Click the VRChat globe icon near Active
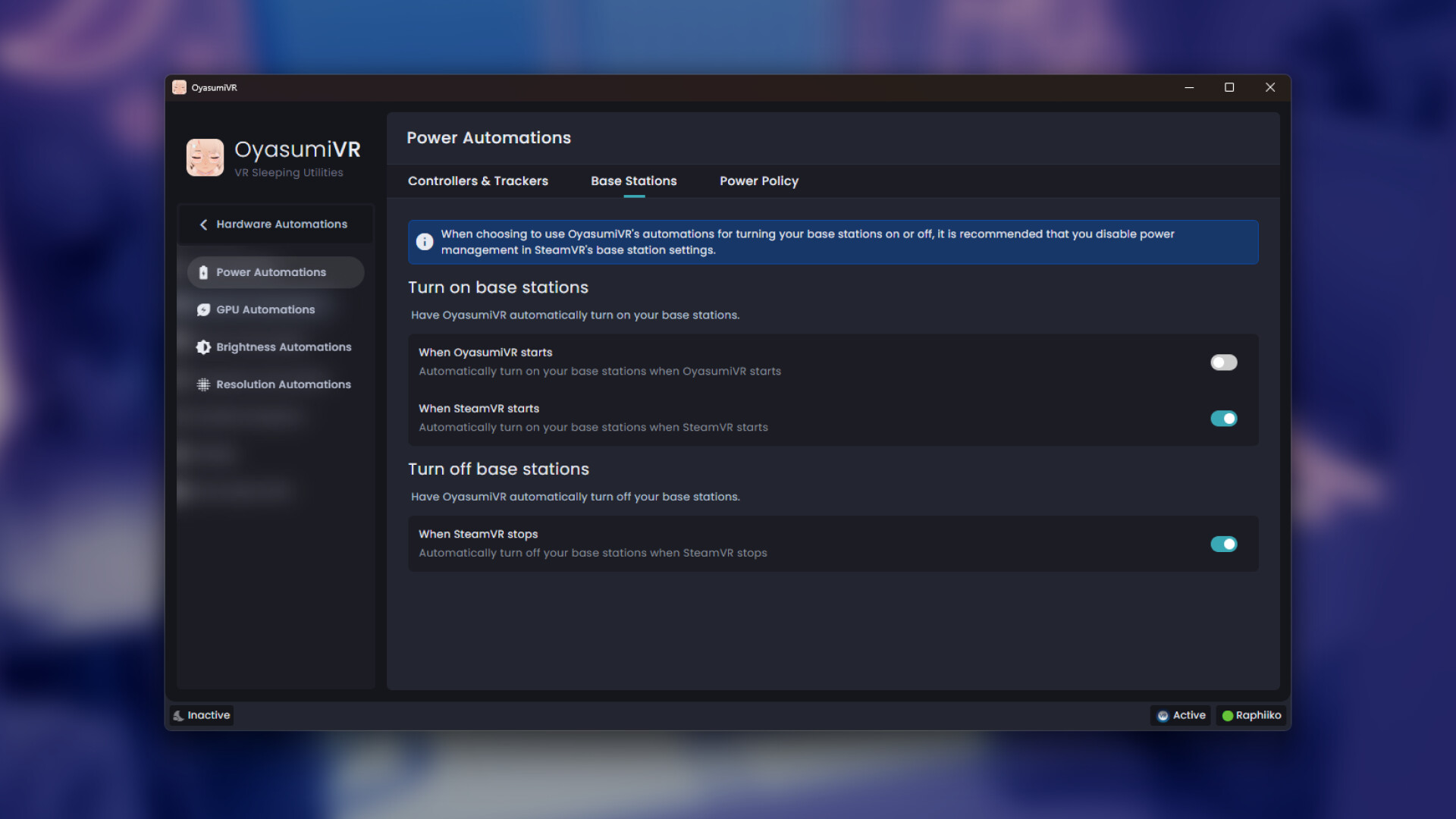 point(1163,715)
